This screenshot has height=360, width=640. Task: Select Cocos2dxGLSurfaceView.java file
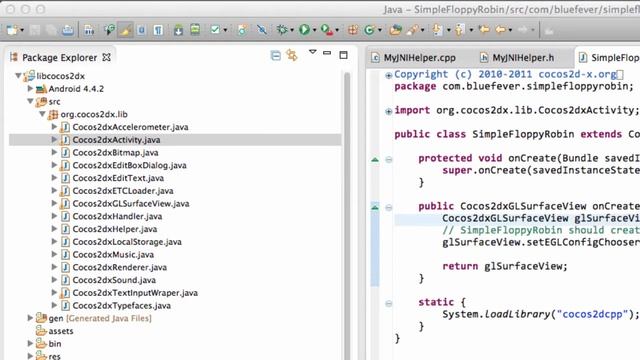(x=131, y=203)
